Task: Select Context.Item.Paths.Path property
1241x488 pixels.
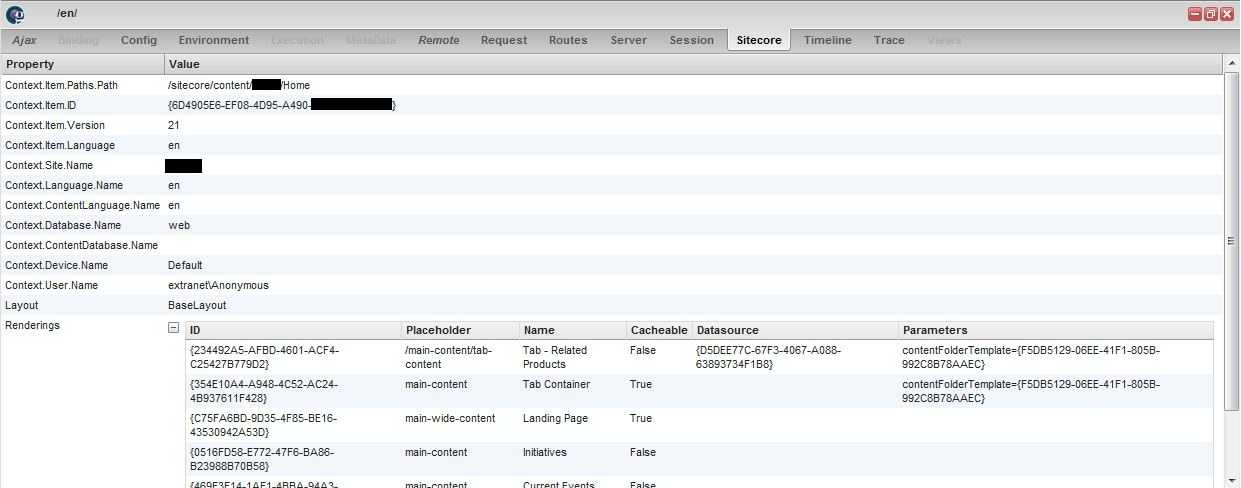Action: point(62,85)
